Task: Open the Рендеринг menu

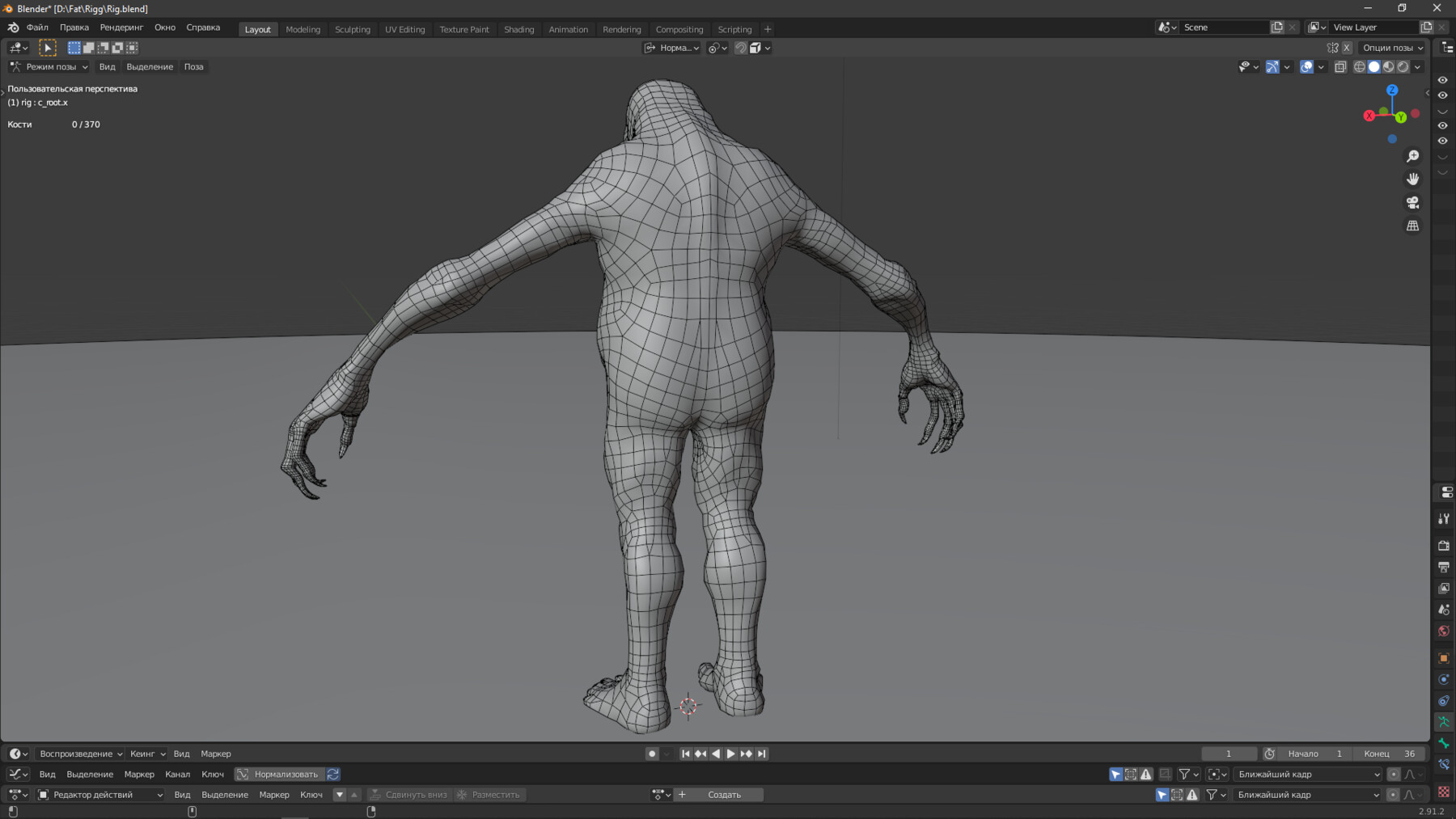Action: [121, 27]
